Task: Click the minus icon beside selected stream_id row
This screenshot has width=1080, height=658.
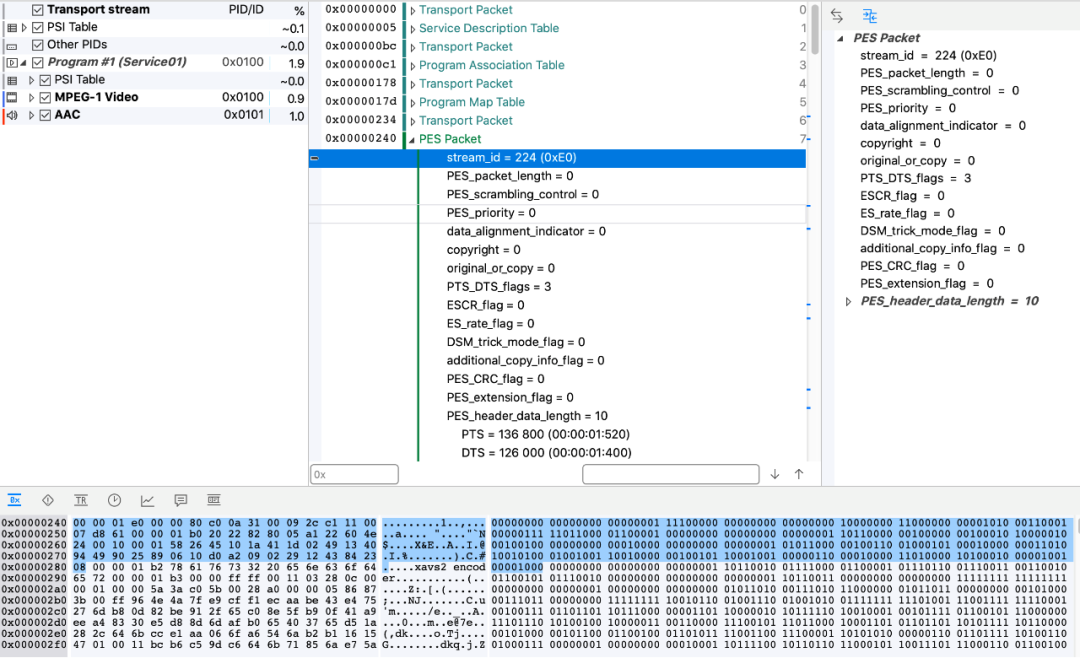Action: [315, 158]
